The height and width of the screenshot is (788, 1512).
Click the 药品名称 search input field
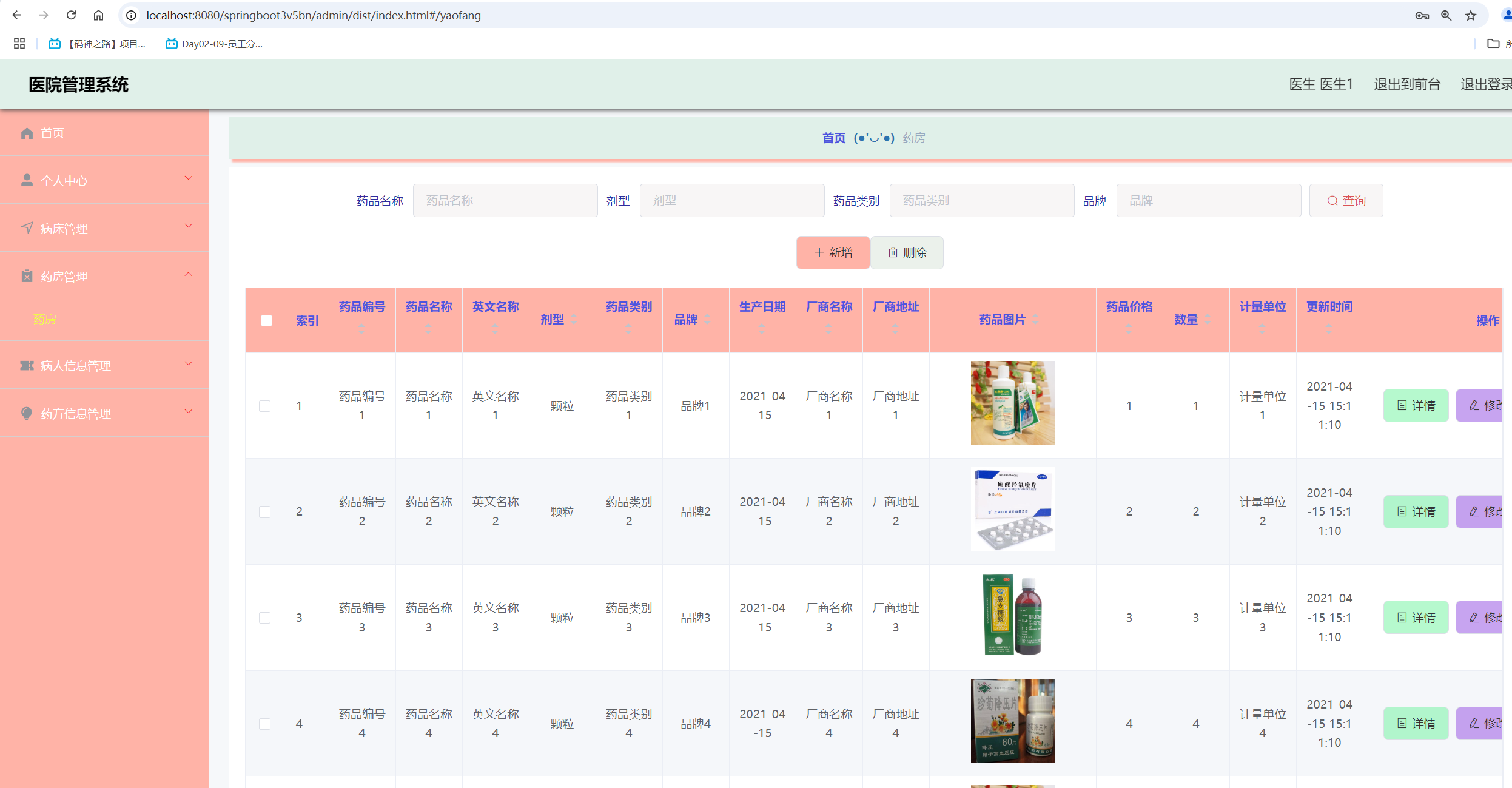[505, 201]
